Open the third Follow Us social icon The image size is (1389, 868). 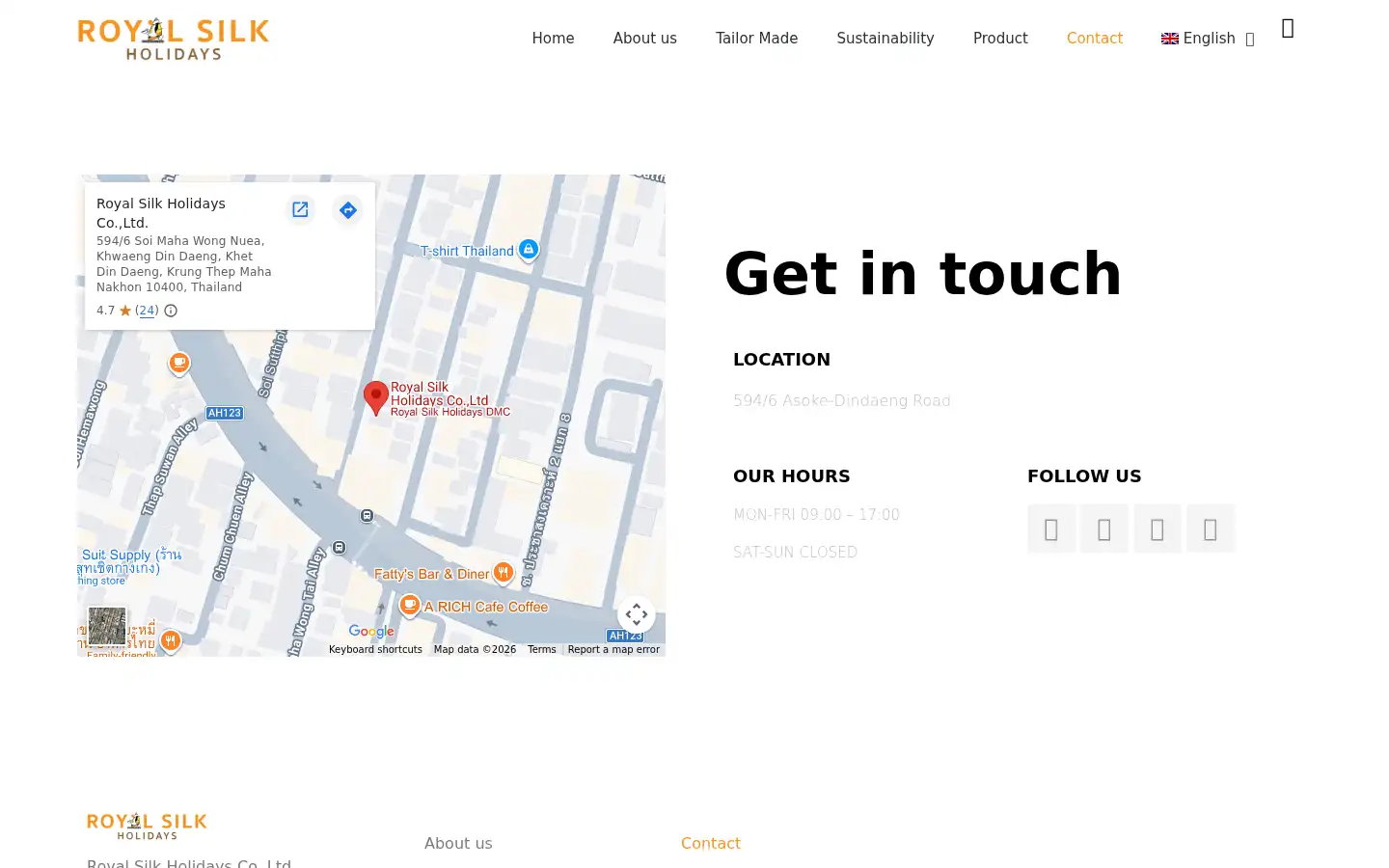pyautogui.click(x=1157, y=529)
